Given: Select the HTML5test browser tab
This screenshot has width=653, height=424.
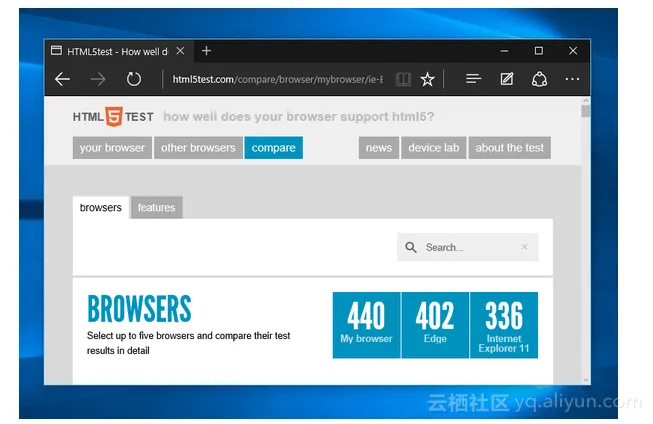Looking at the screenshot, I should click(x=115, y=51).
